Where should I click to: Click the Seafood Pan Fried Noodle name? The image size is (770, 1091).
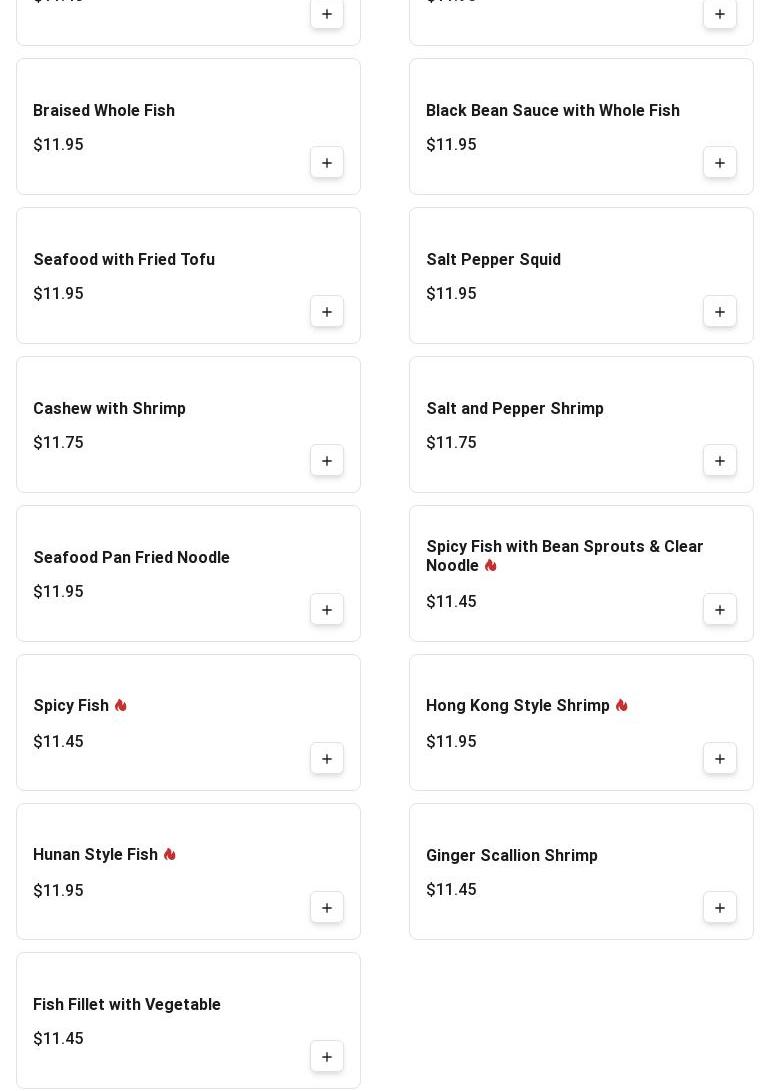point(131,558)
